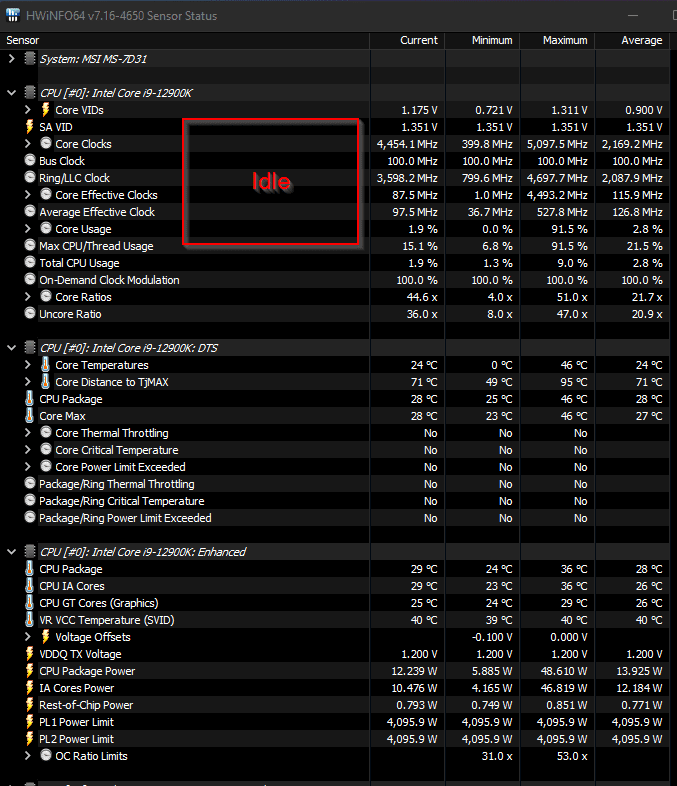The width and height of the screenshot is (677, 786).
Task: Expand the Voltage Offsets row
Action: (28, 637)
